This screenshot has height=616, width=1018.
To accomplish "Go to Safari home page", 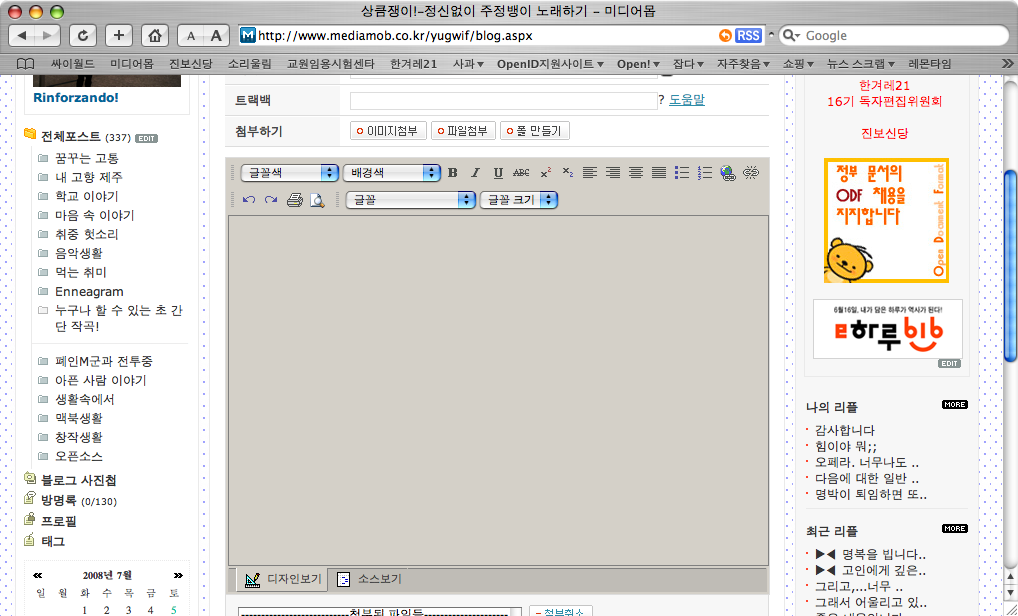I will [x=155, y=36].
